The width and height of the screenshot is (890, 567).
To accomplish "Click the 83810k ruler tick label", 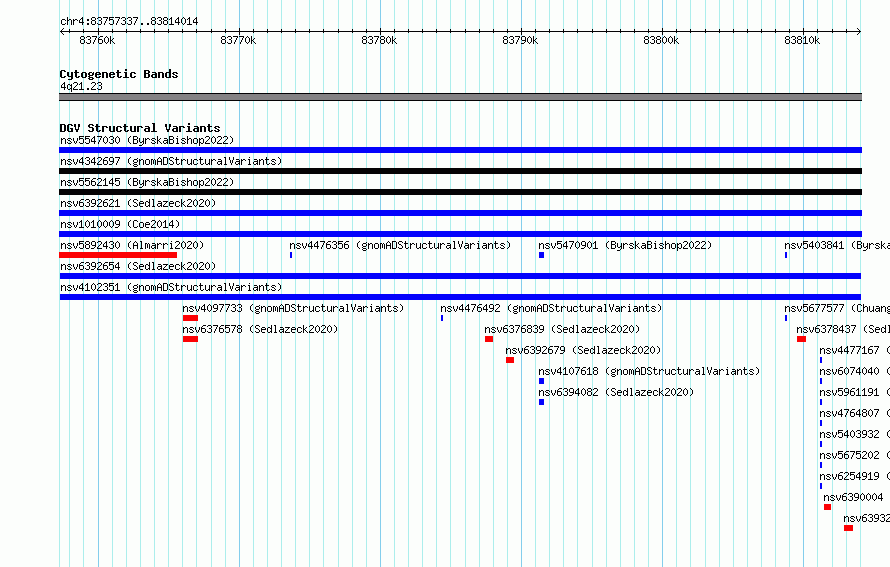I will [802, 40].
